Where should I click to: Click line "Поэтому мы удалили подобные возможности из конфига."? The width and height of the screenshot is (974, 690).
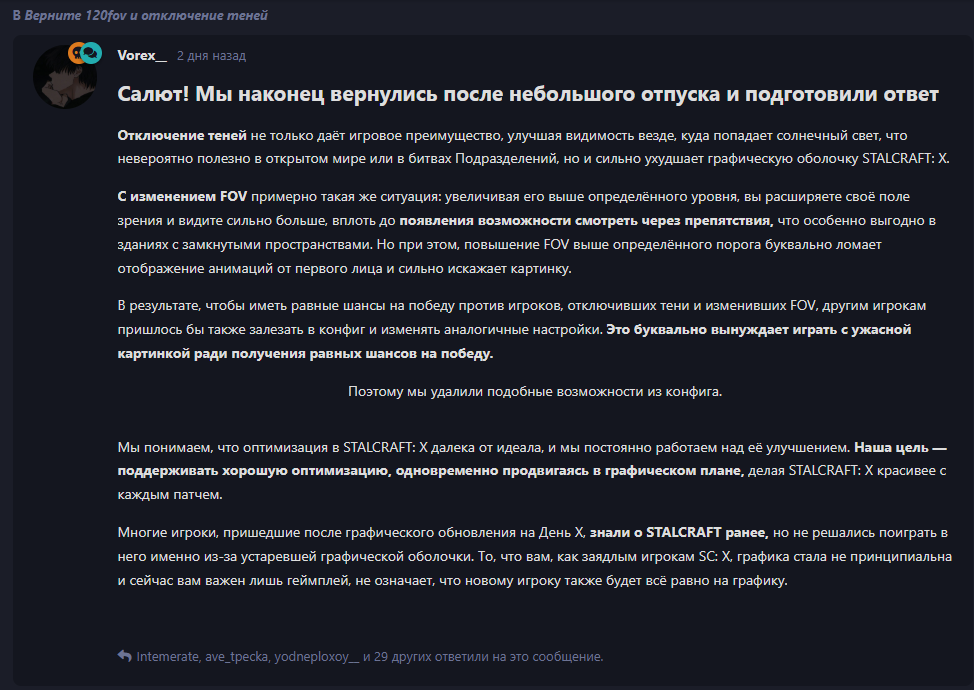tap(535, 391)
